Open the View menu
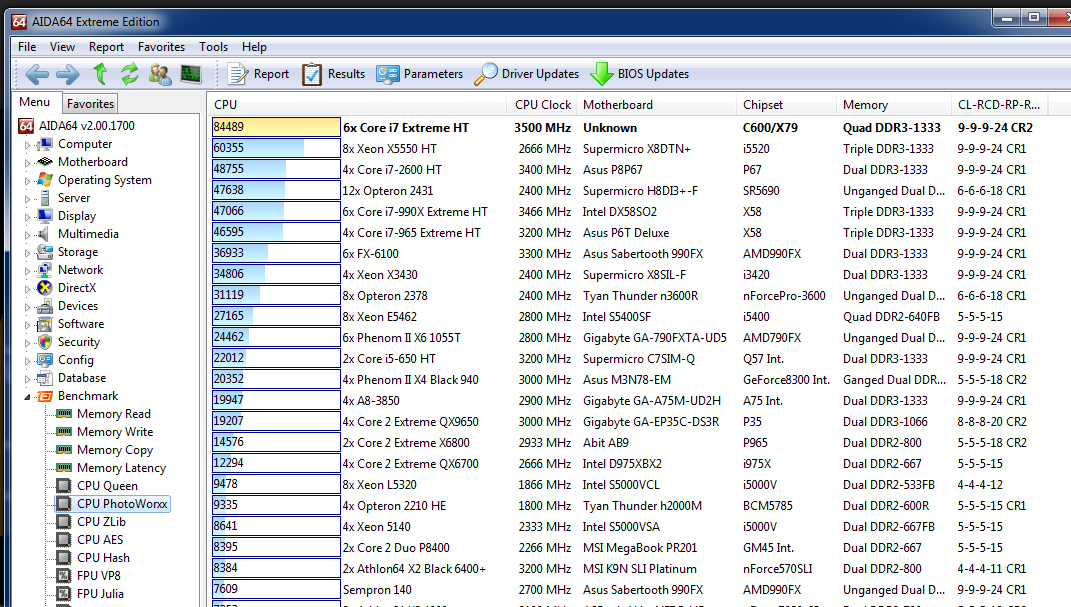Screen dimensions: 1071x607 (62, 46)
